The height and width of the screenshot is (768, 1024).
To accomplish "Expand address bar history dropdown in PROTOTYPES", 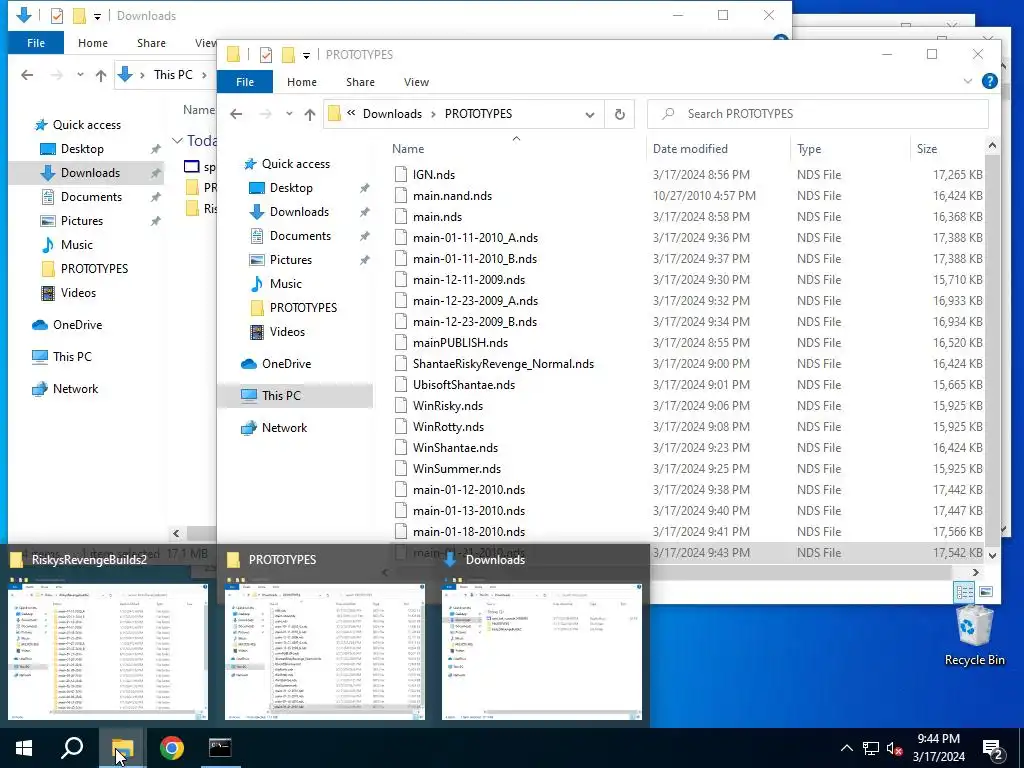I will point(590,114).
